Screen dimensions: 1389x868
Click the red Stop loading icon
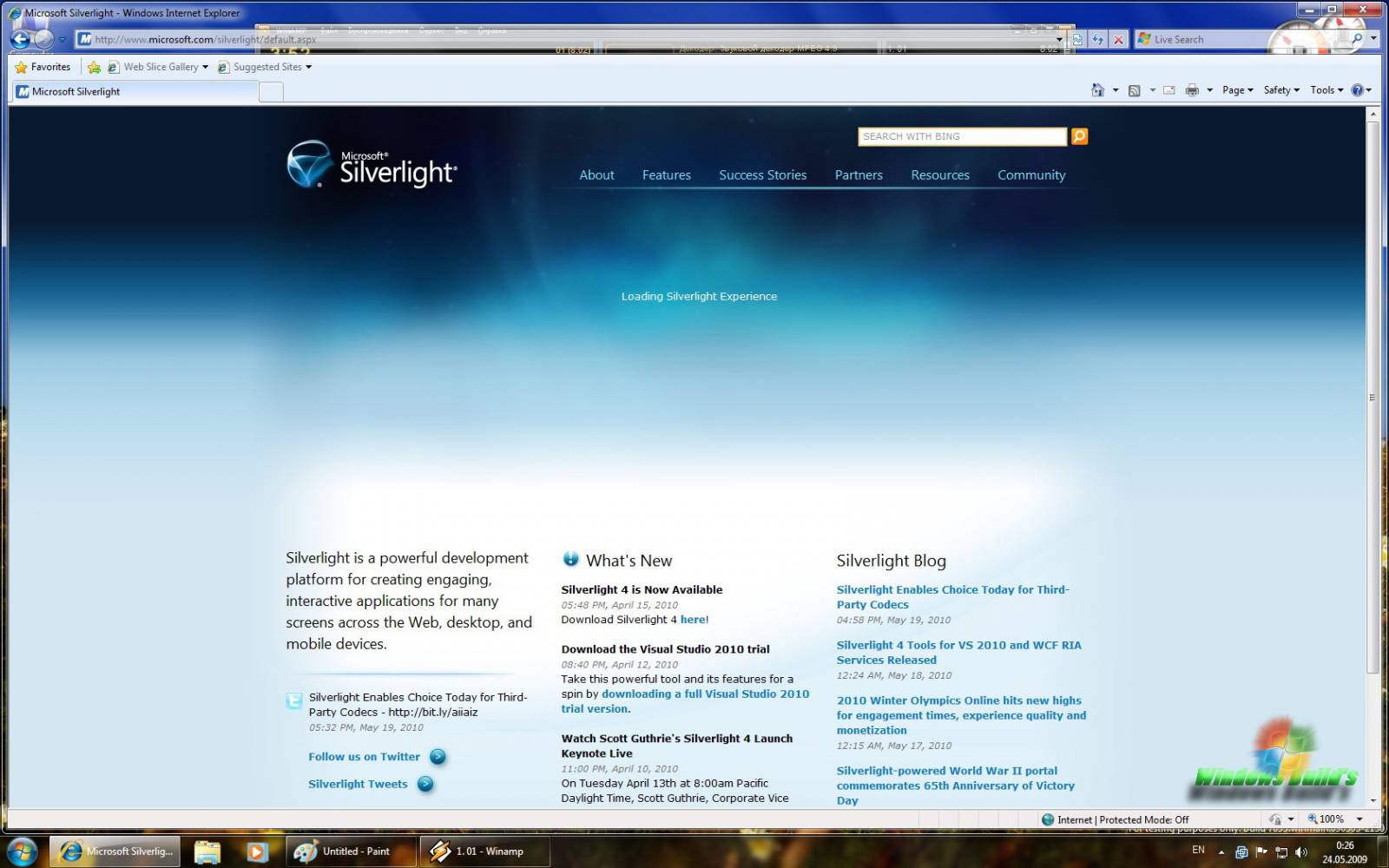(x=1118, y=39)
